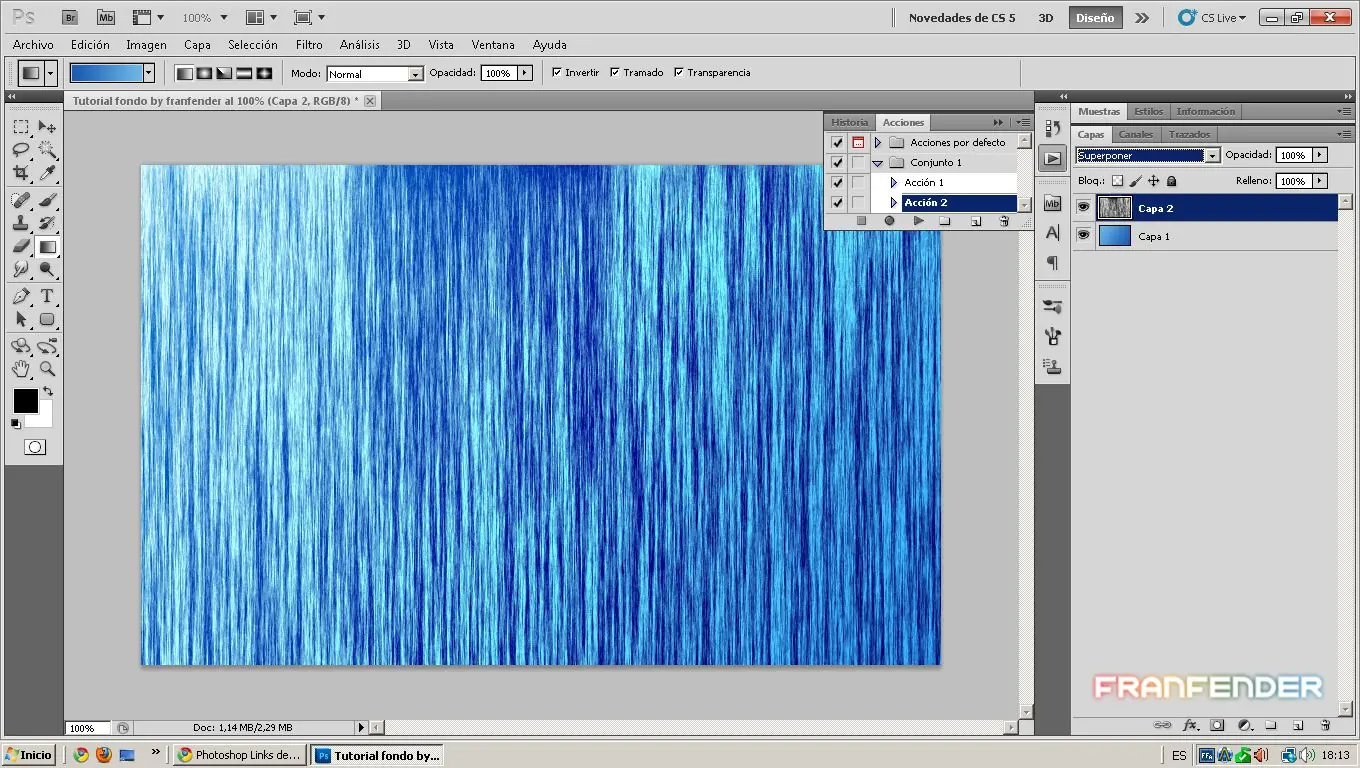This screenshot has height=768, width=1360.
Task: Activate the Crop tool
Action: click(x=21, y=174)
